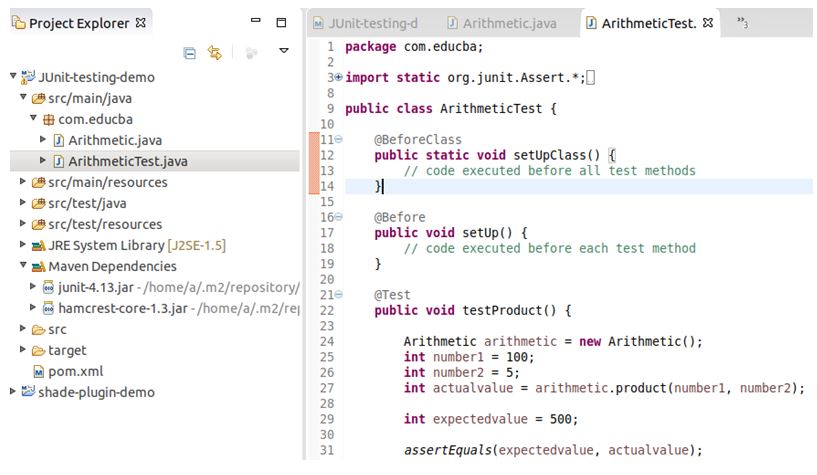Select the Project Explorer tab
Image resolution: width=817 pixels, height=475 pixels.
coord(79,23)
